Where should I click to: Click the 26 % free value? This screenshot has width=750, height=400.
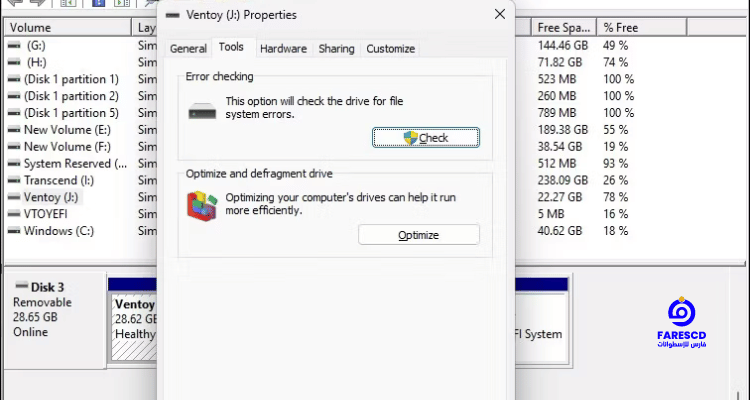(616, 180)
